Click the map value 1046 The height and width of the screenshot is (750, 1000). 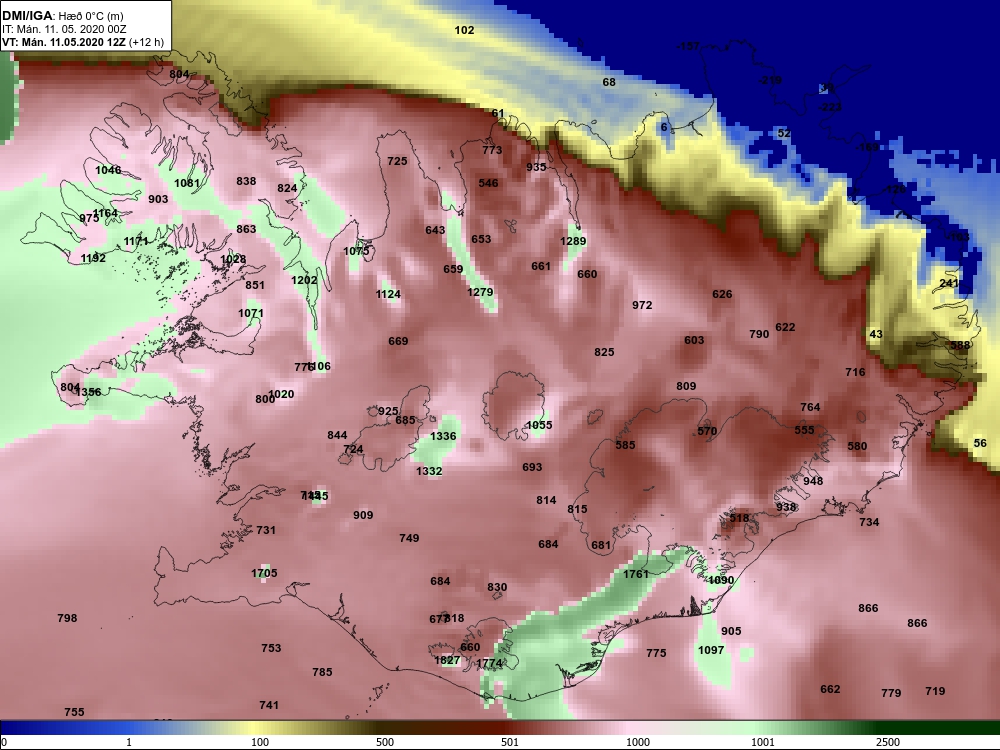click(108, 170)
